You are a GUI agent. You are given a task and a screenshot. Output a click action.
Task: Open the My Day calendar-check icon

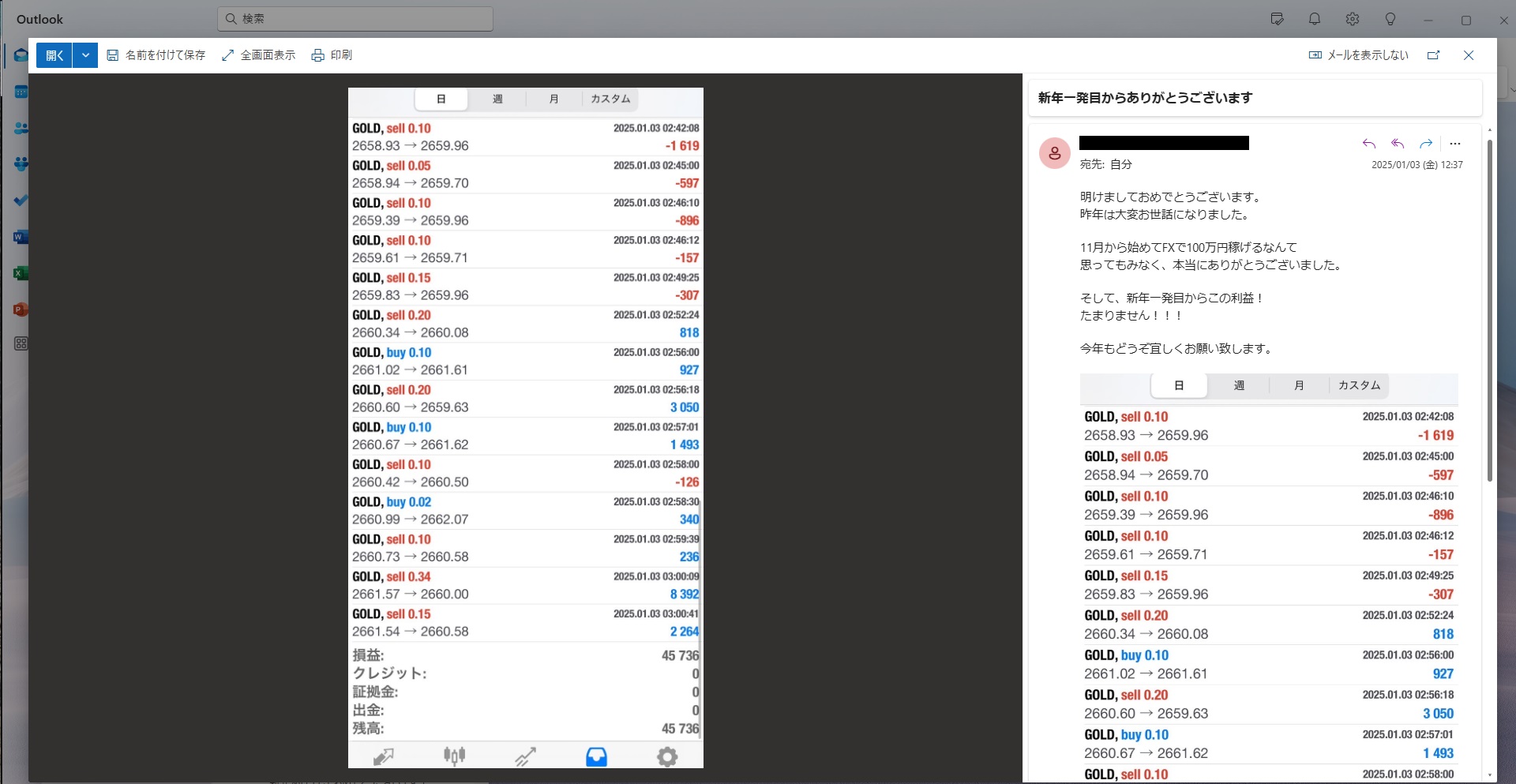tap(1277, 19)
